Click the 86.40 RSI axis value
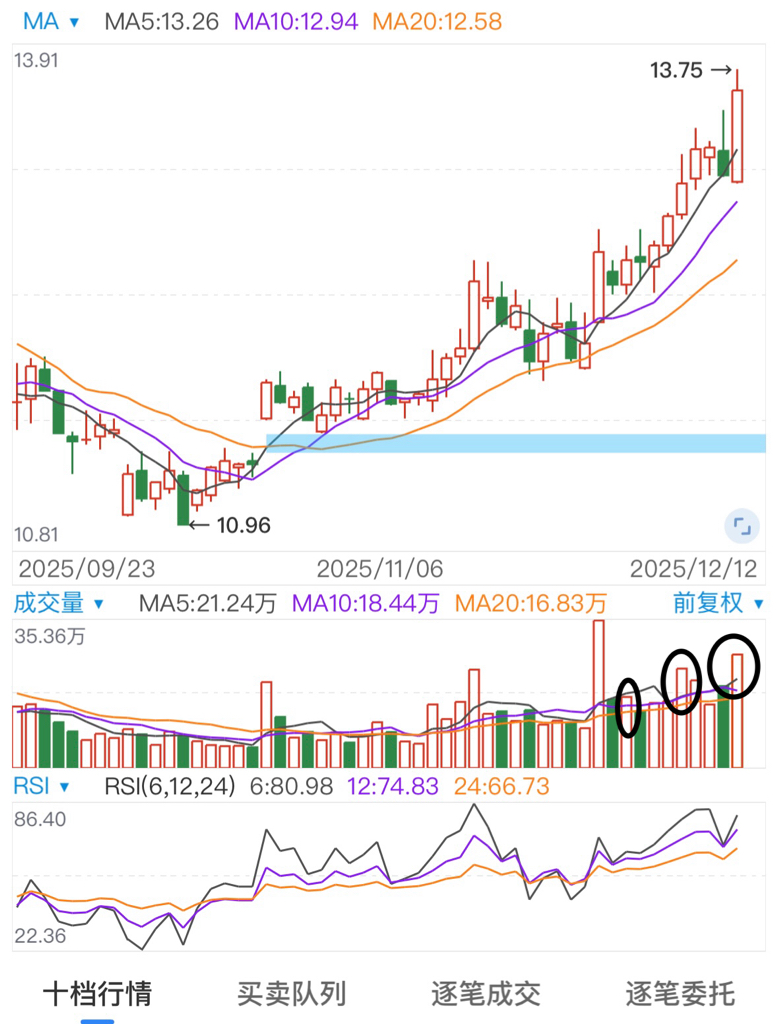Screen dimensions: 778x1024 (41, 820)
